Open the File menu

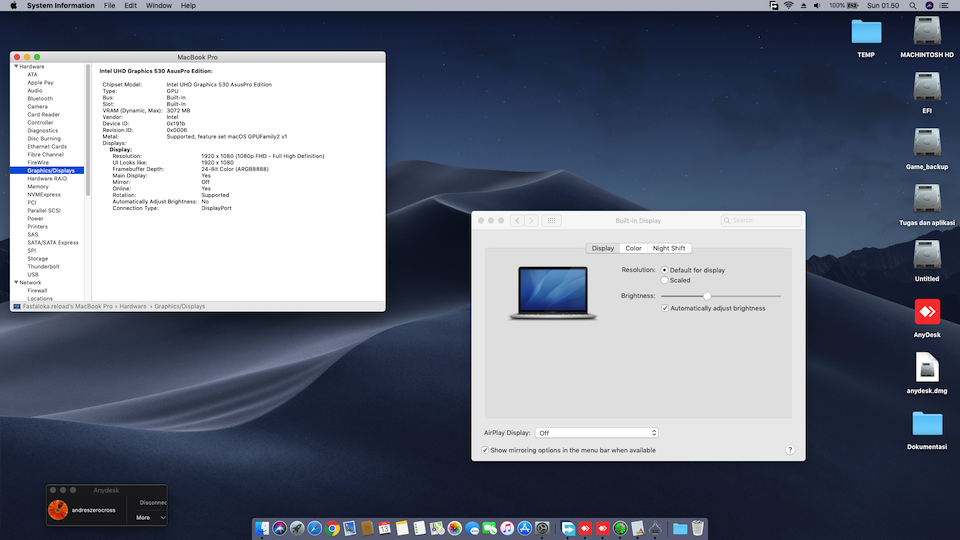(110, 6)
